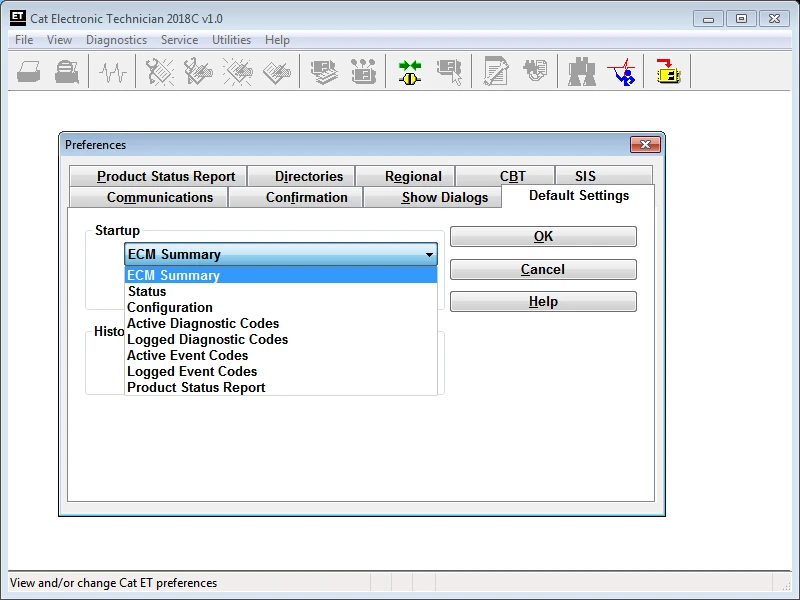Open the Service menu
800x600 pixels.
pyautogui.click(x=180, y=40)
